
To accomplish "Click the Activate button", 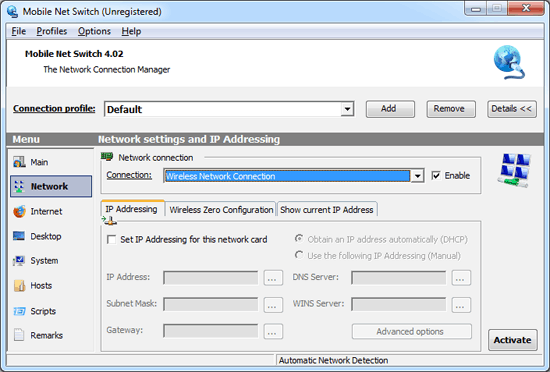I will [x=512, y=340].
